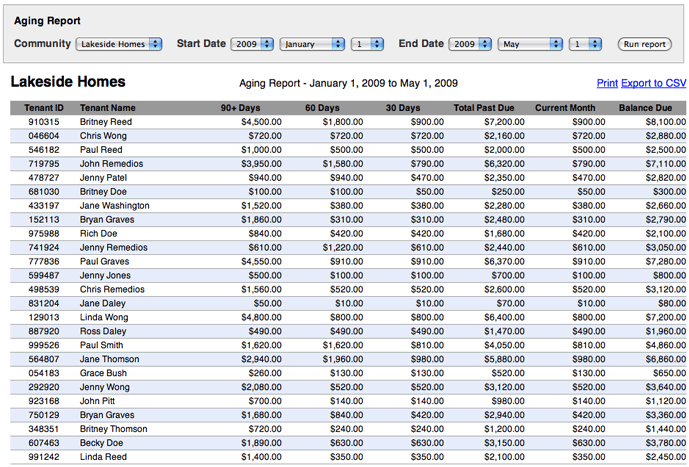Click the tenant ID 910315
The height and width of the screenshot is (467, 689).
tap(44, 122)
